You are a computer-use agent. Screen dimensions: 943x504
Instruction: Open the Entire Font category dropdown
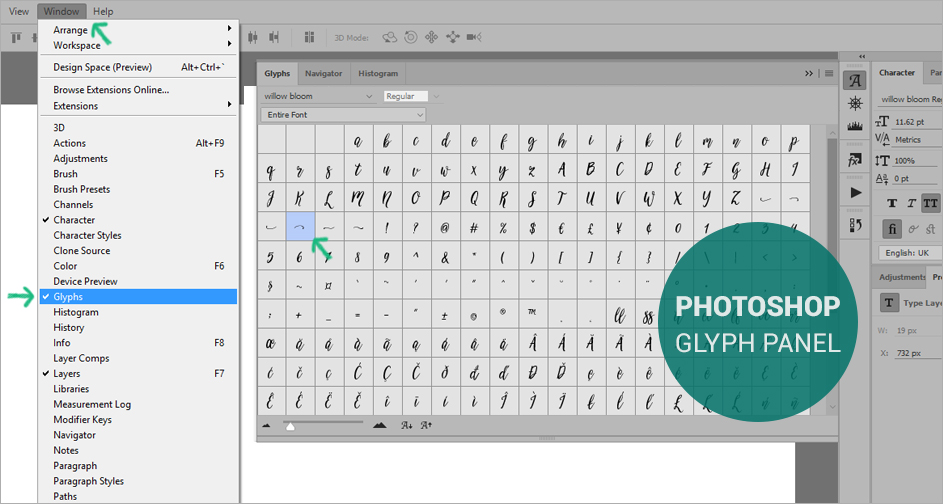[x=343, y=115]
